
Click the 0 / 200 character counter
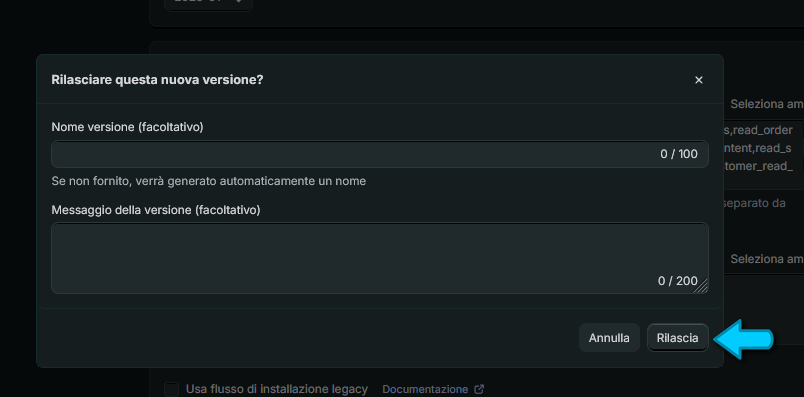[678, 281]
